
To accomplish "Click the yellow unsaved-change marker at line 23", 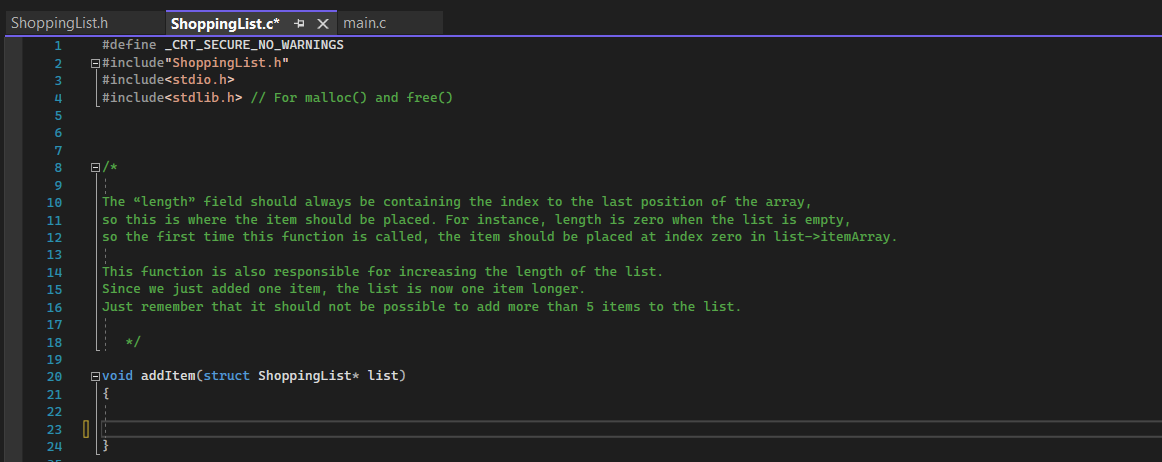I will 86,429.
